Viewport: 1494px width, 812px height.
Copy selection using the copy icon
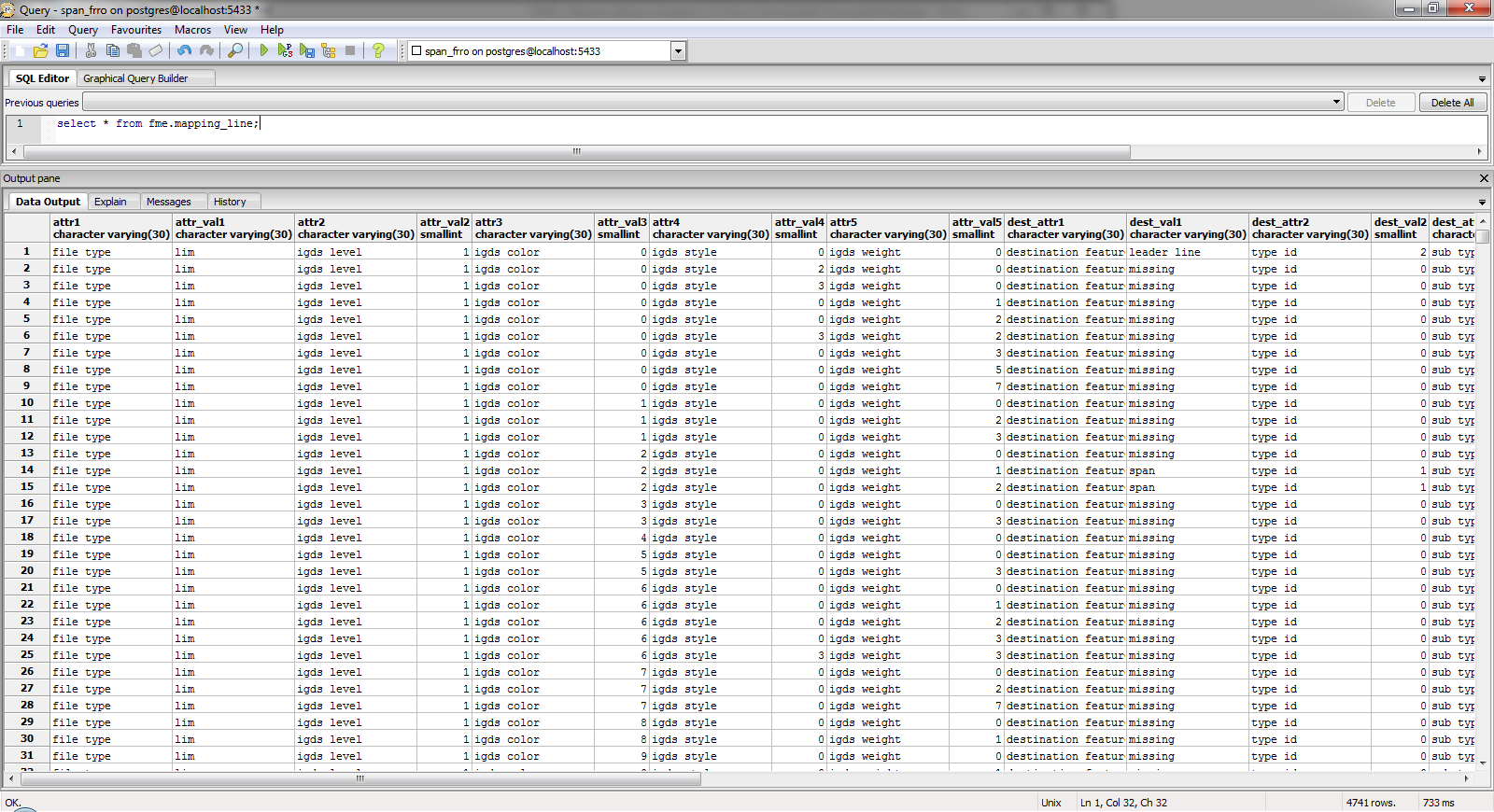pyautogui.click(x=112, y=50)
